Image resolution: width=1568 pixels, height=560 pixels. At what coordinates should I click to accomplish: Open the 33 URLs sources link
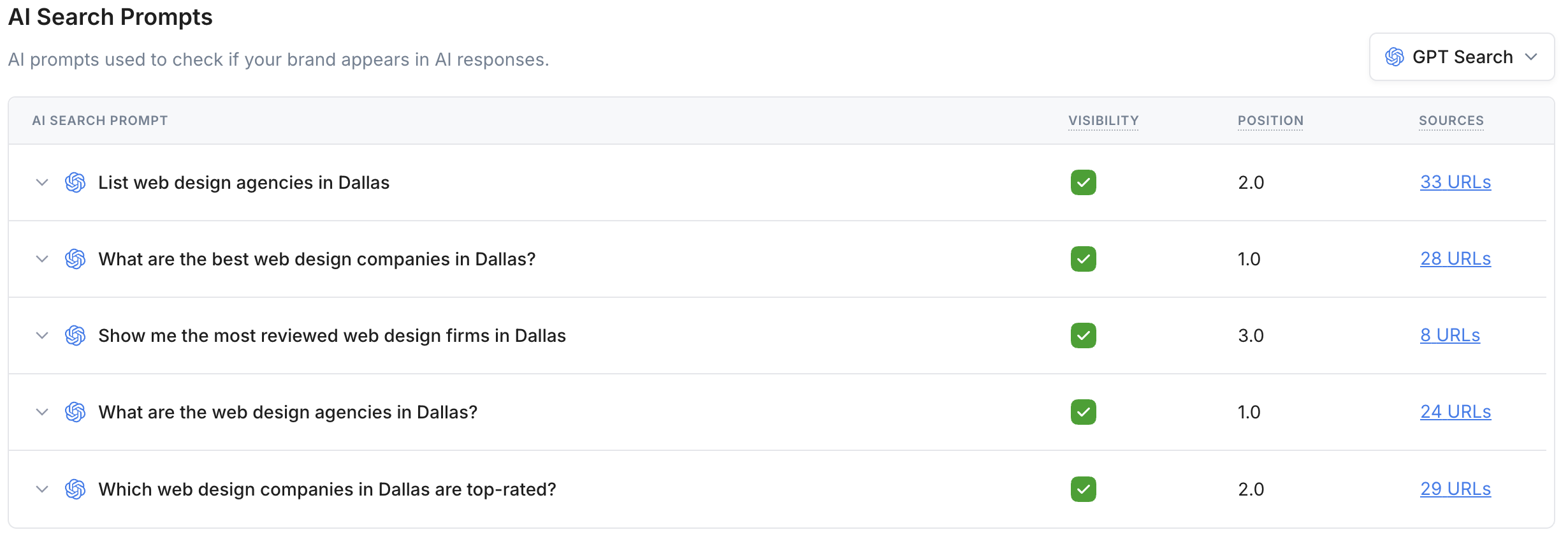tap(1455, 182)
